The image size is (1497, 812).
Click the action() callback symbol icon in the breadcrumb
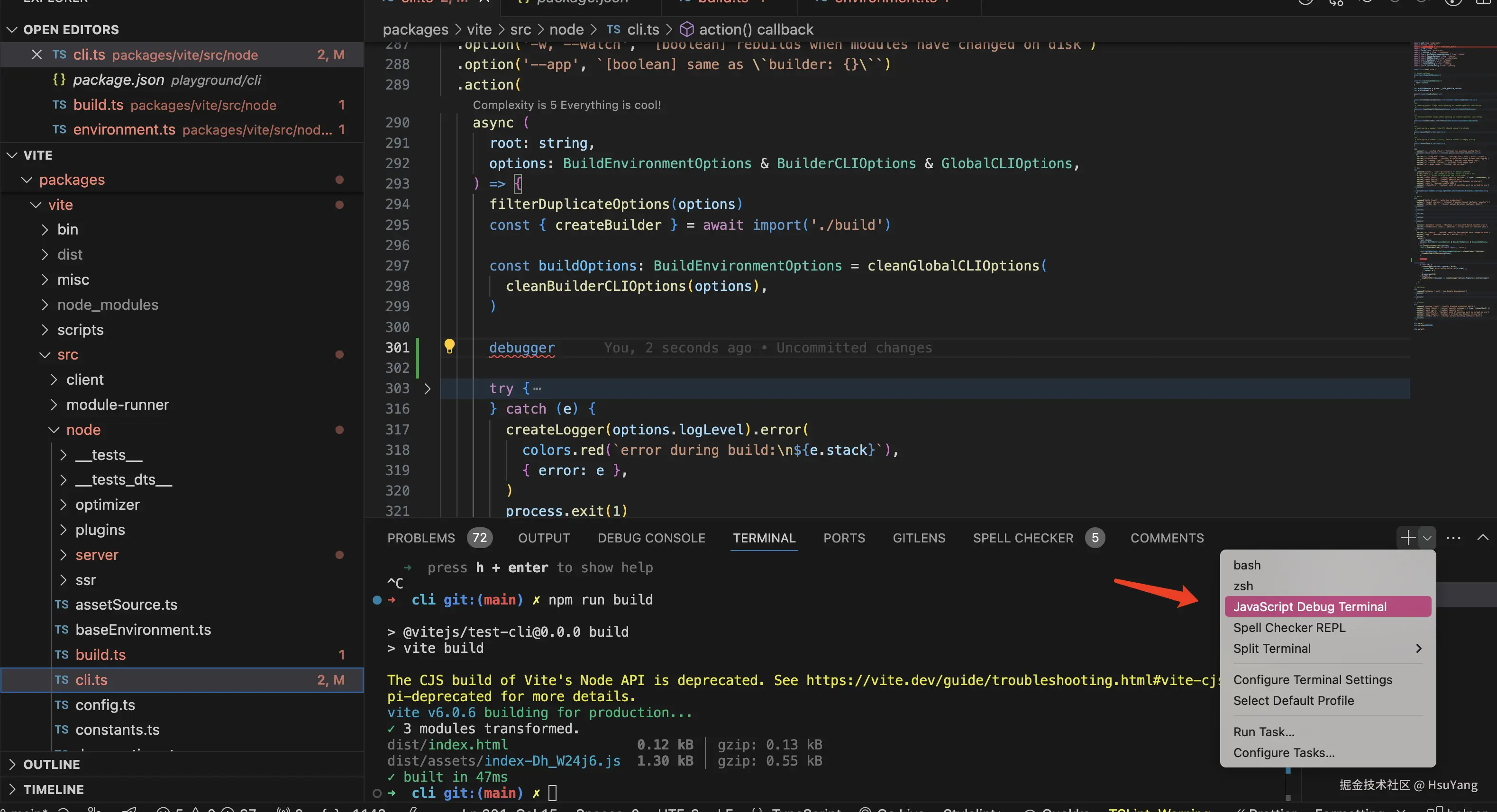(686, 29)
